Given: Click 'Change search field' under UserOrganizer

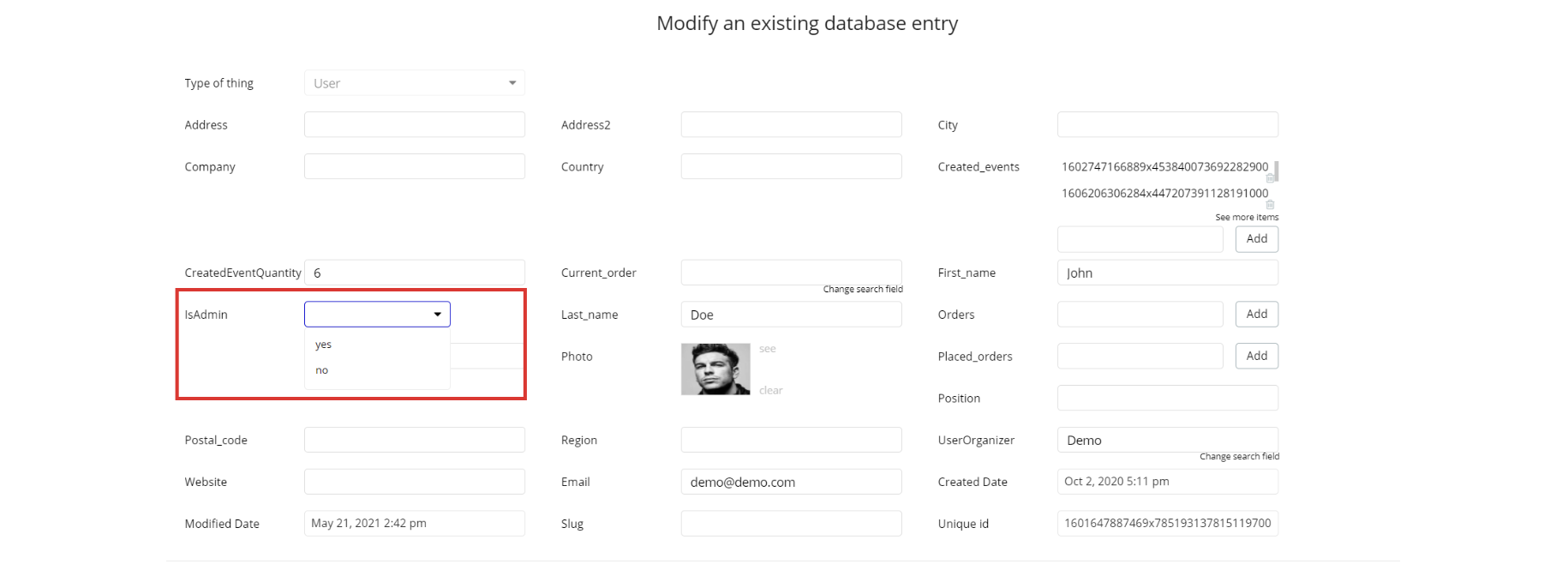Looking at the screenshot, I should point(1239,457).
